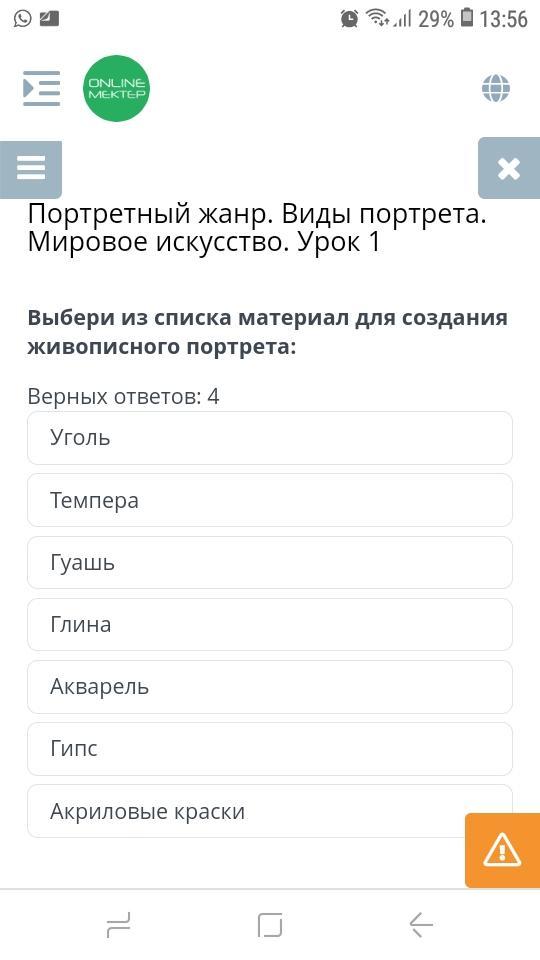Image resolution: width=540 pixels, height=960 pixels.
Task: Select the answer option Глина
Action: tap(270, 624)
